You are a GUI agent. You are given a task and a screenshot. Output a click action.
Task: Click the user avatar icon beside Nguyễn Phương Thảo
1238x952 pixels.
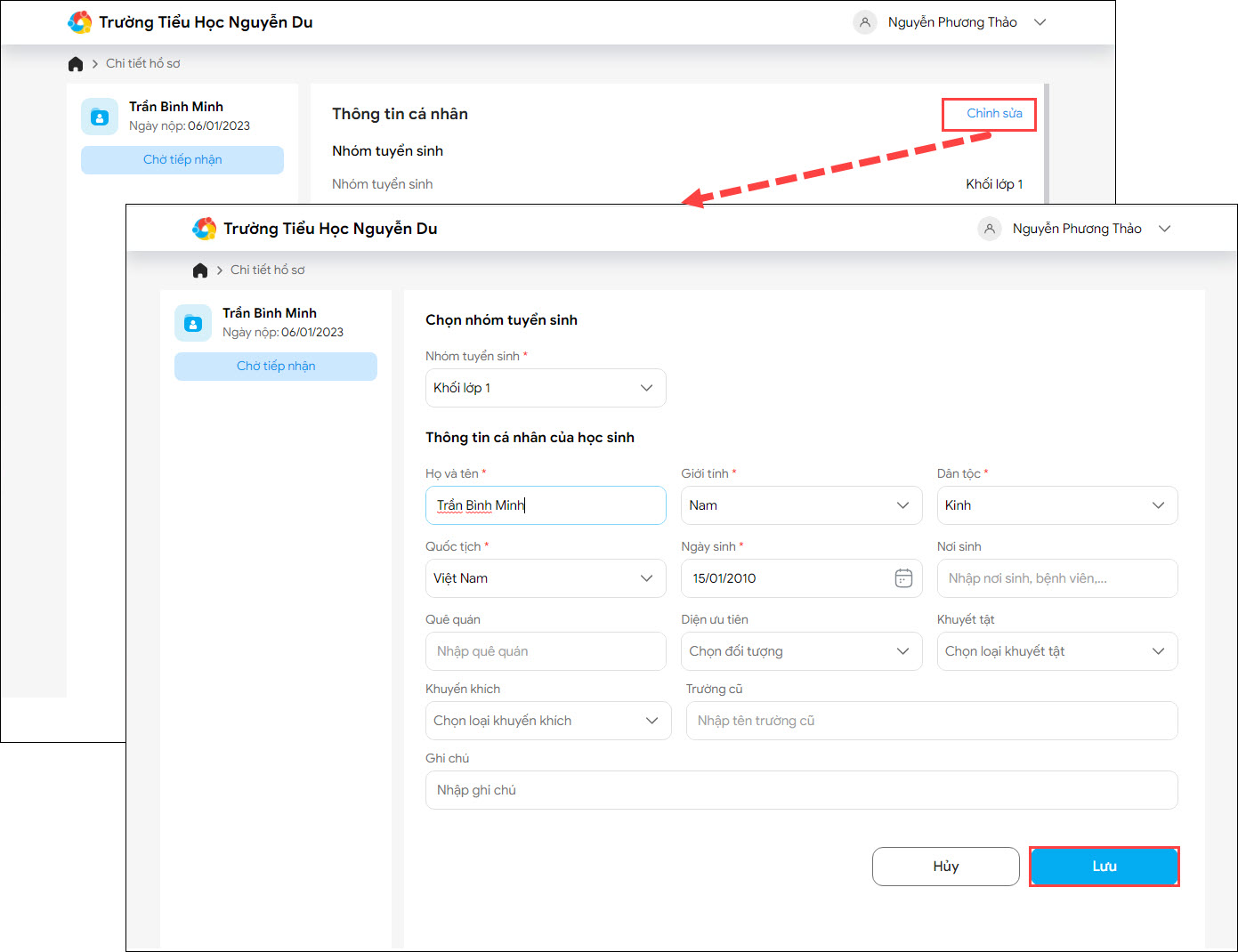pos(989,229)
